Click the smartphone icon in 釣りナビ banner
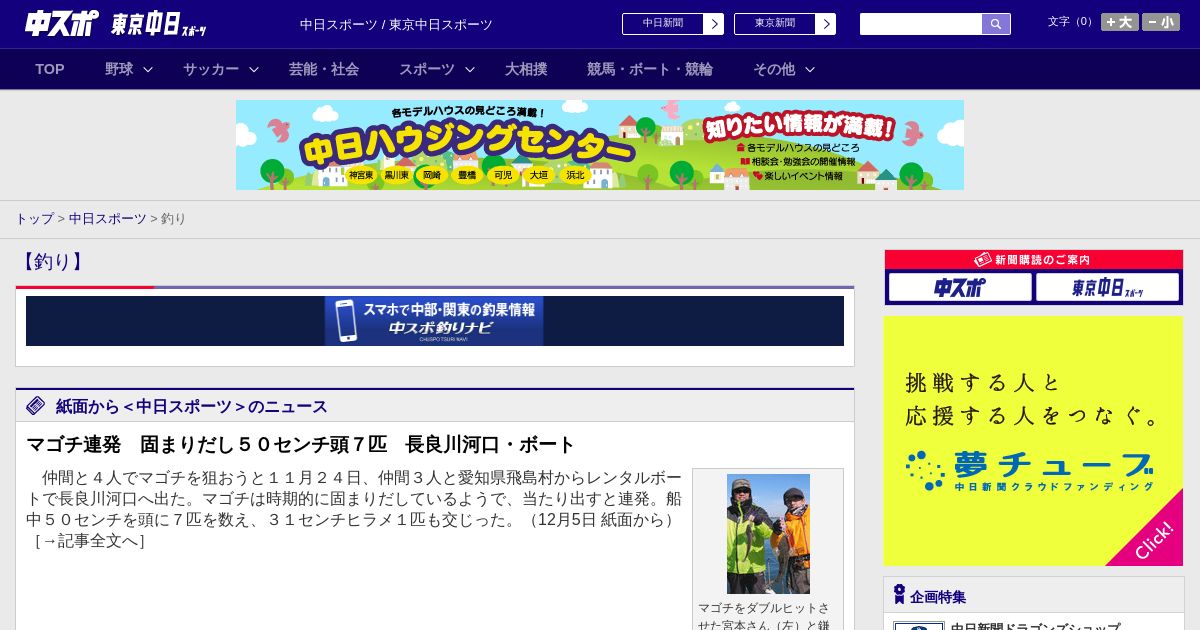The image size is (1200, 630). click(x=346, y=321)
